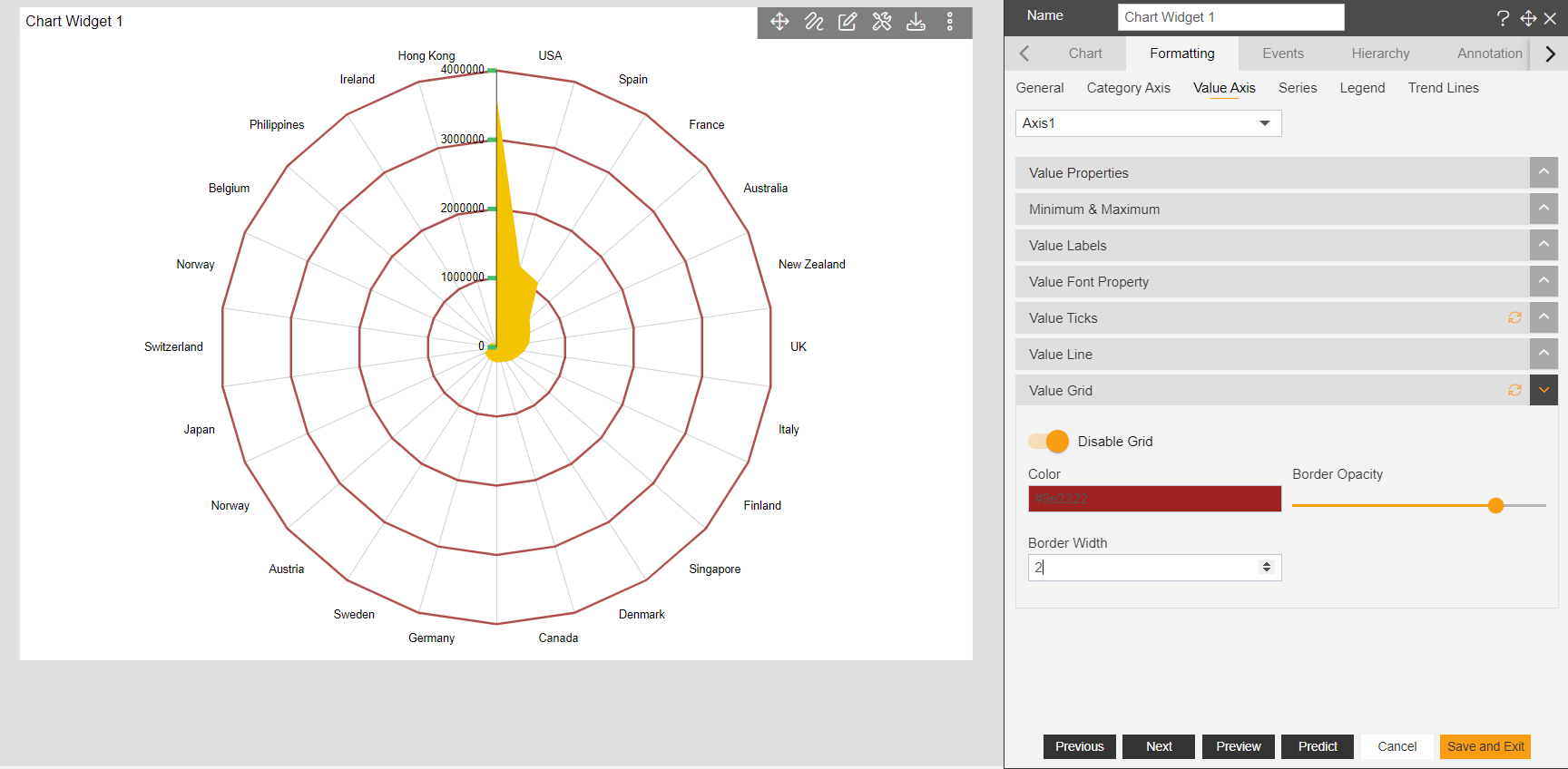Toggle the Disable Grid switch
Image resolution: width=1568 pixels, height=769 pixels.
tap(1048, 442)
